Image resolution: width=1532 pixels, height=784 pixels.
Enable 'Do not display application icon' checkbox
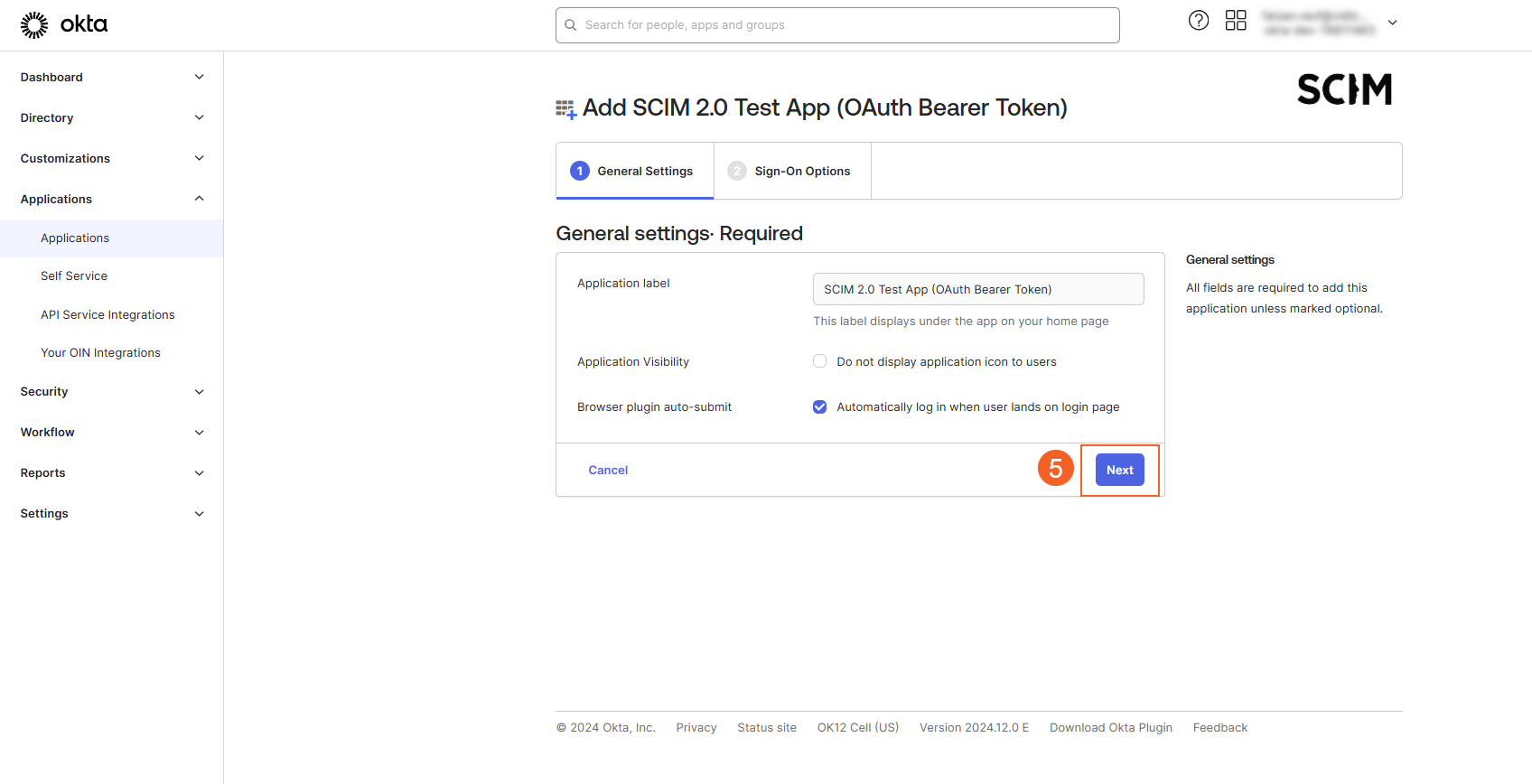820,361
